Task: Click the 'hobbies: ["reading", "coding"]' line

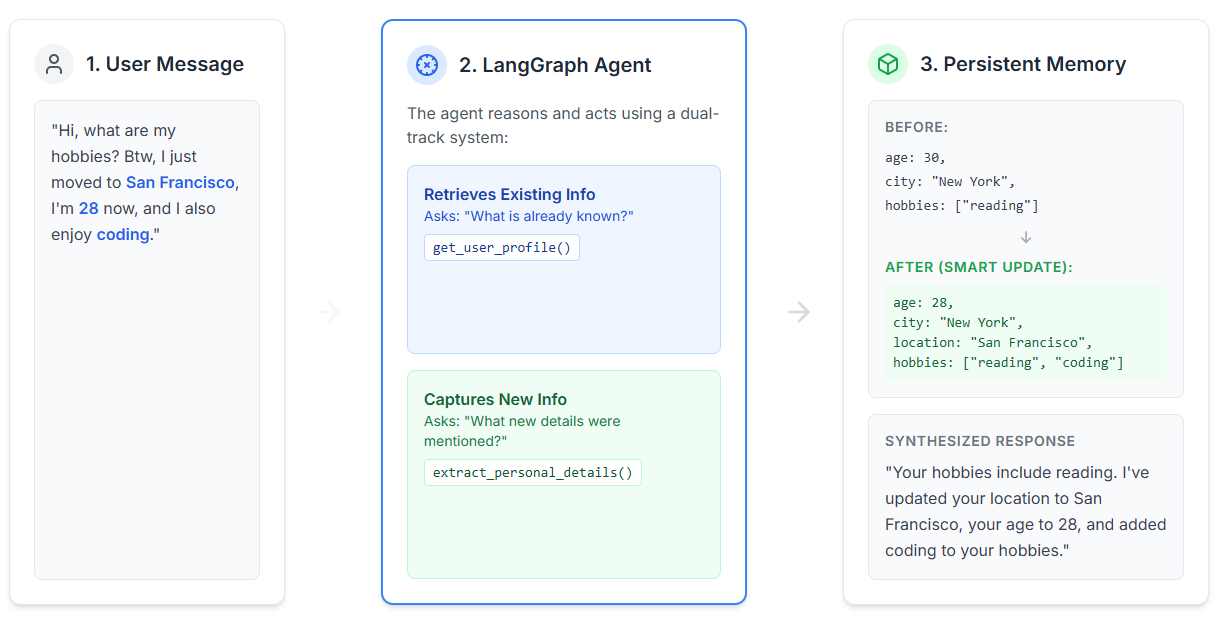Action: (1008, 362)
